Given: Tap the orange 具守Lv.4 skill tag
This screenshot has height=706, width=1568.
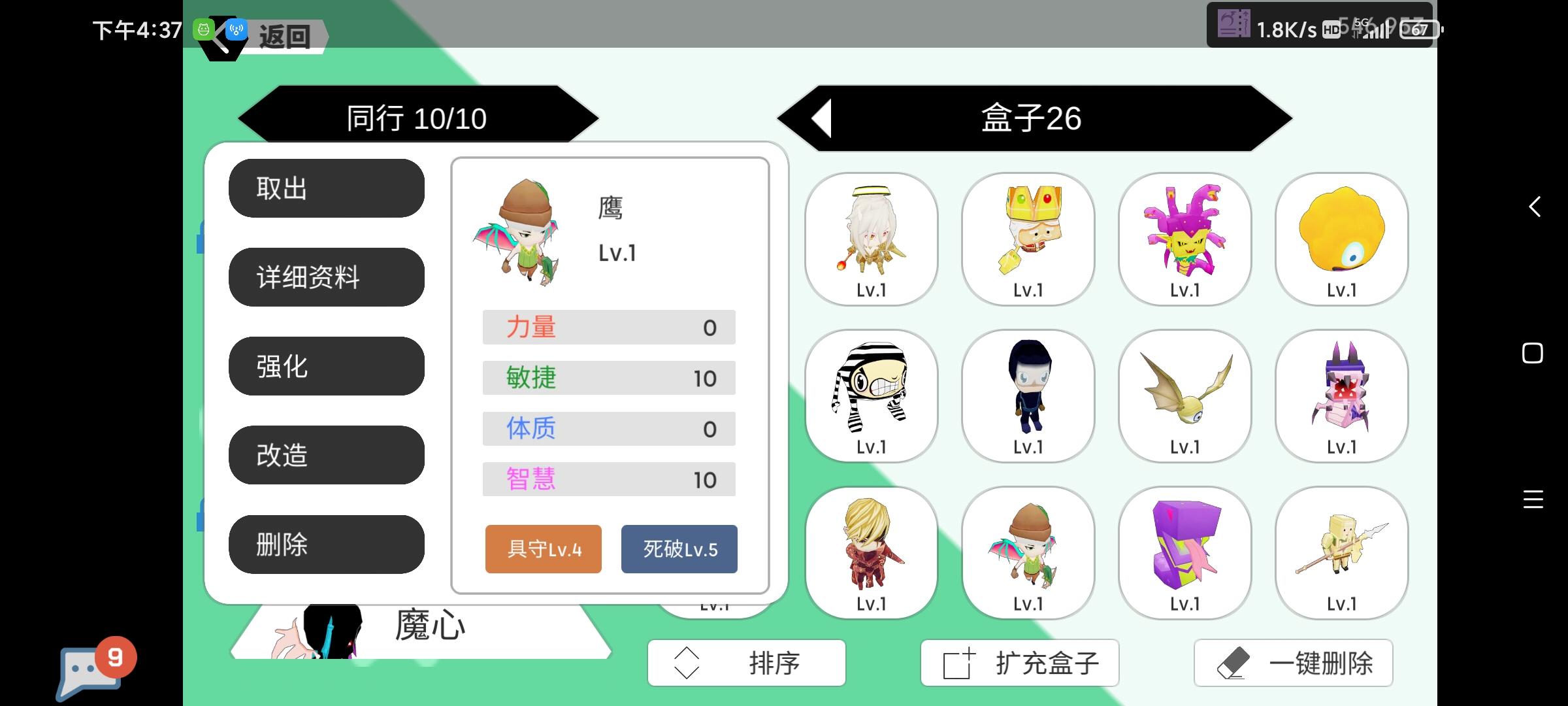Looking at the screenshot, I should pyautogui.click(x=544, y=549).
